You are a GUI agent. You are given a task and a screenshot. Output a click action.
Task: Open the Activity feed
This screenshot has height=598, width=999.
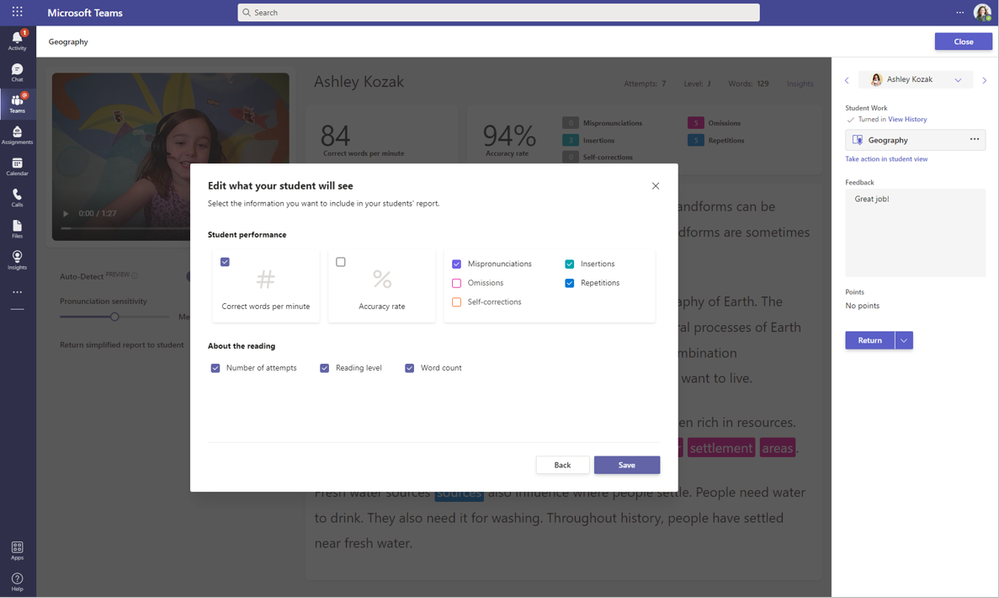click(17, 41)
